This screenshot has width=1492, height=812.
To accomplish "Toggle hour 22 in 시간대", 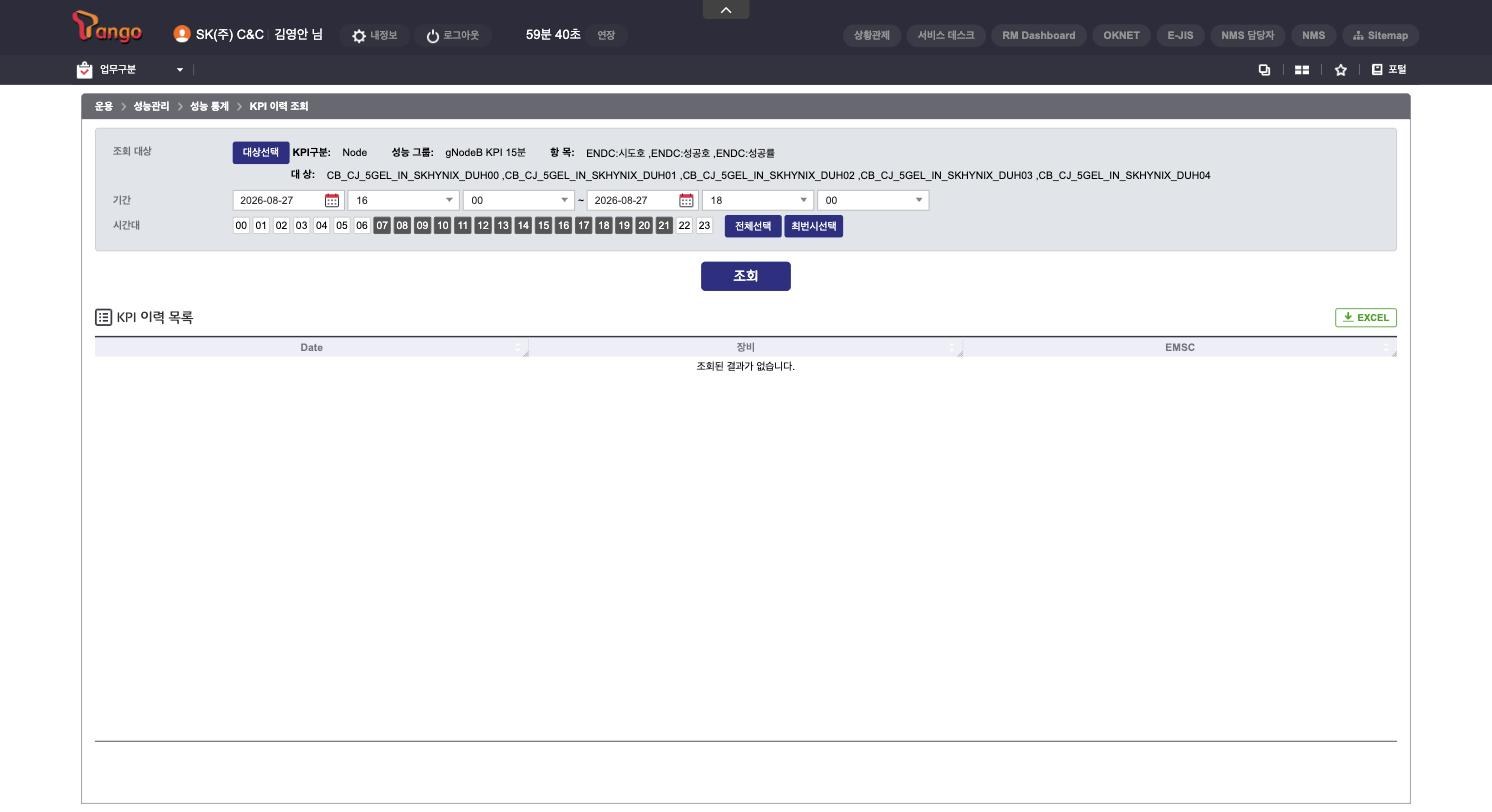I will 684,226.
